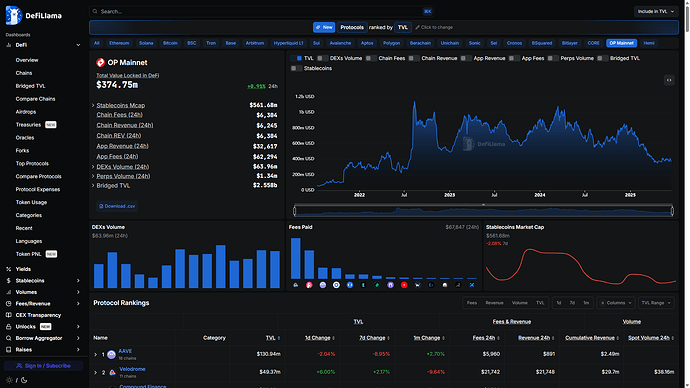The height and width of the screenshot is (388, 690).
Task: Open Bridged TVL in sidebar menu
Action: (30, 86)
